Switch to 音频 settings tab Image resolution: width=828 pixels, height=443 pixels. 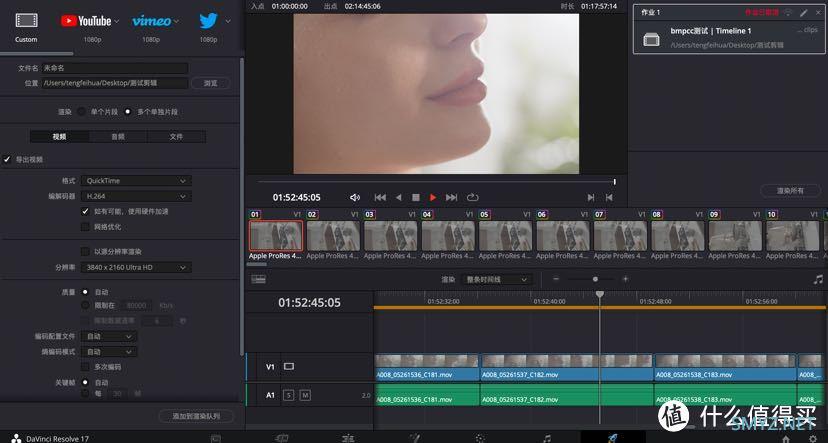(x=118, y=137)
